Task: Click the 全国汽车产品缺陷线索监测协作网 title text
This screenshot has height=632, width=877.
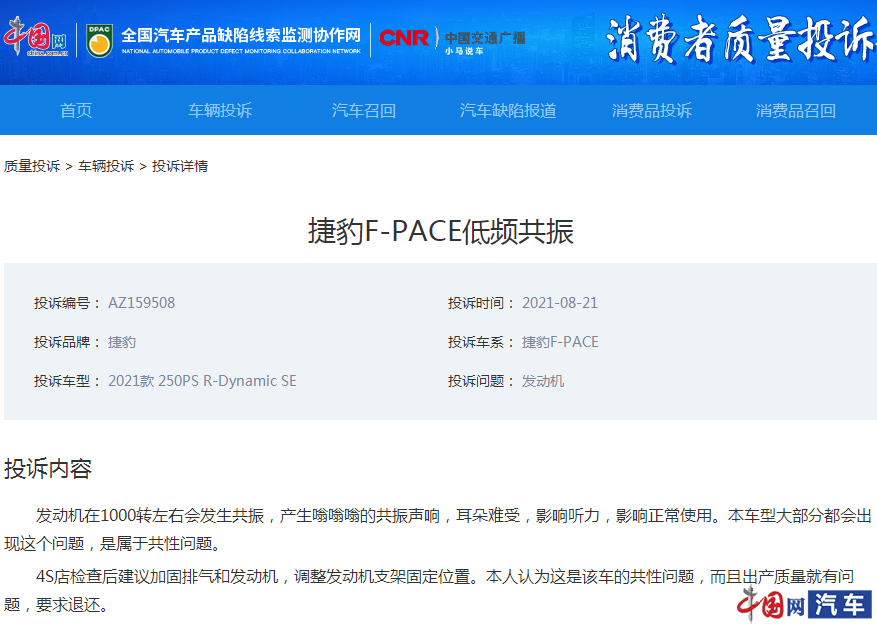Action: [241, 36]
